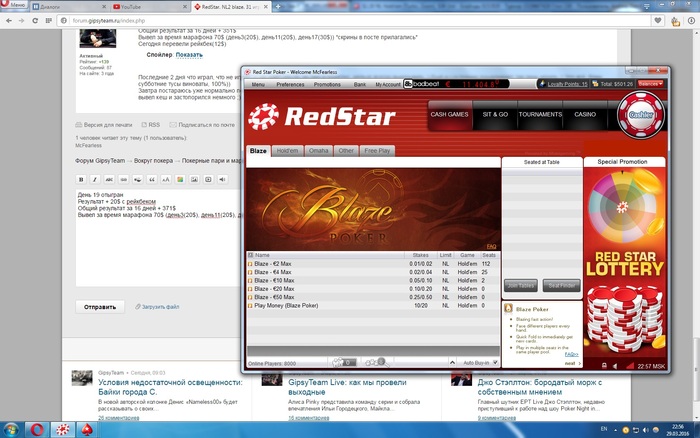
Task: Click the lock icon in RedStar footer
Action: pyautogui.click(x=604, y=366)
